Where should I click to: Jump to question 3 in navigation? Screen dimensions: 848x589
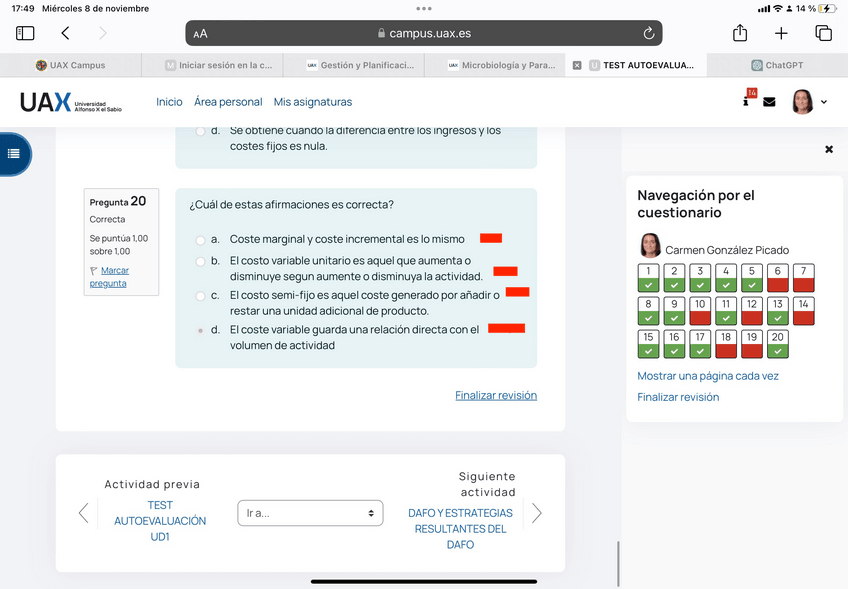click(x=700, y=278)
